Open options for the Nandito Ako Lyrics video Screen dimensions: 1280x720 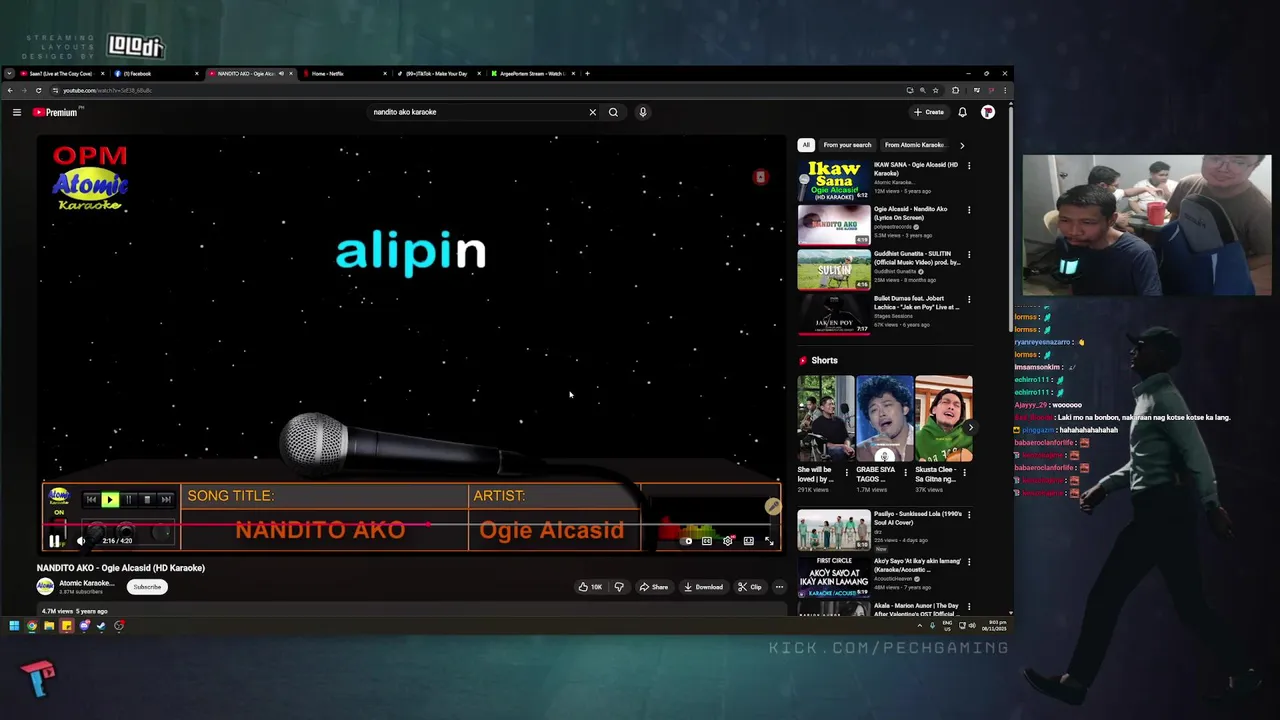point(969,210)
